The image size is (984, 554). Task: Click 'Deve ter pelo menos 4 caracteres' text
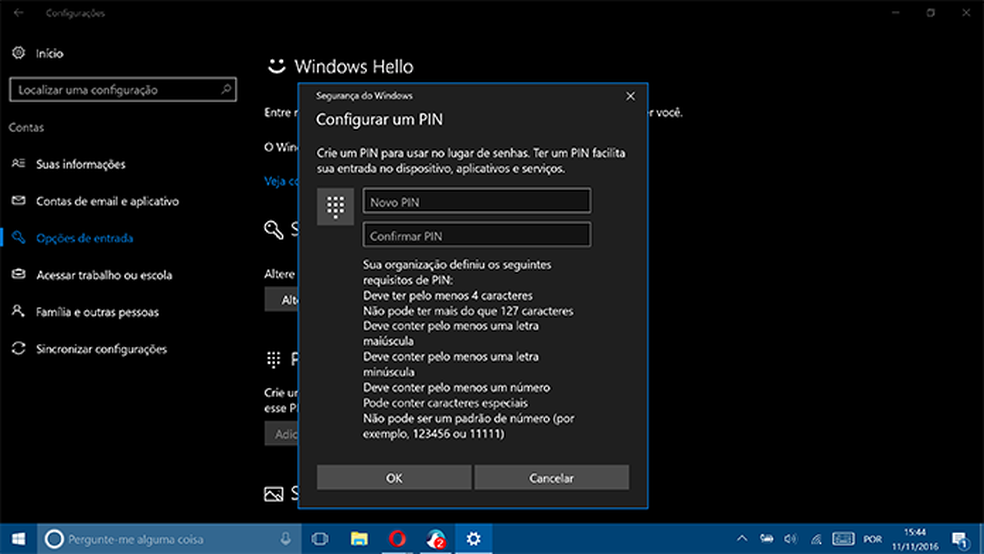(x=447, y=295)
